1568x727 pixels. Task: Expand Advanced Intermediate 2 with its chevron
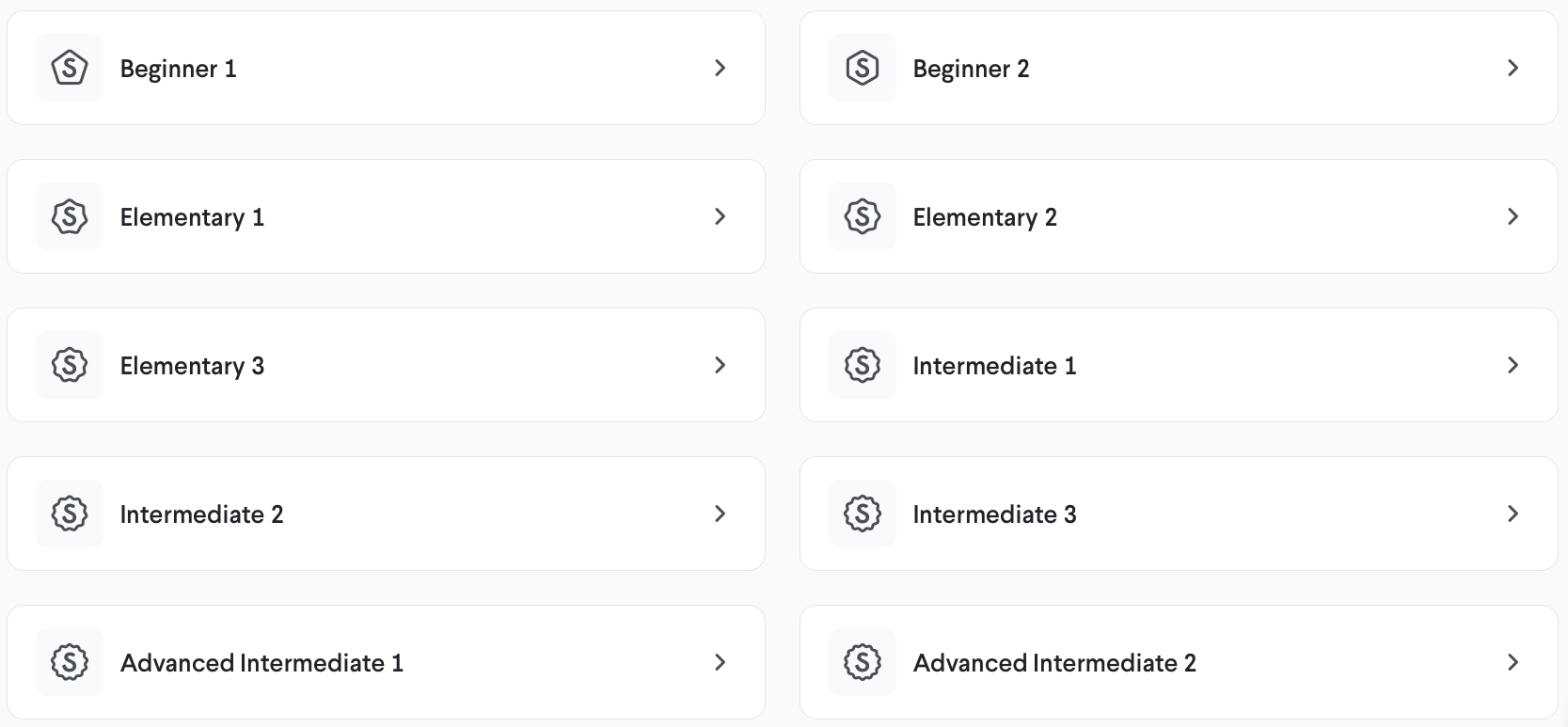pos(1513,662)
